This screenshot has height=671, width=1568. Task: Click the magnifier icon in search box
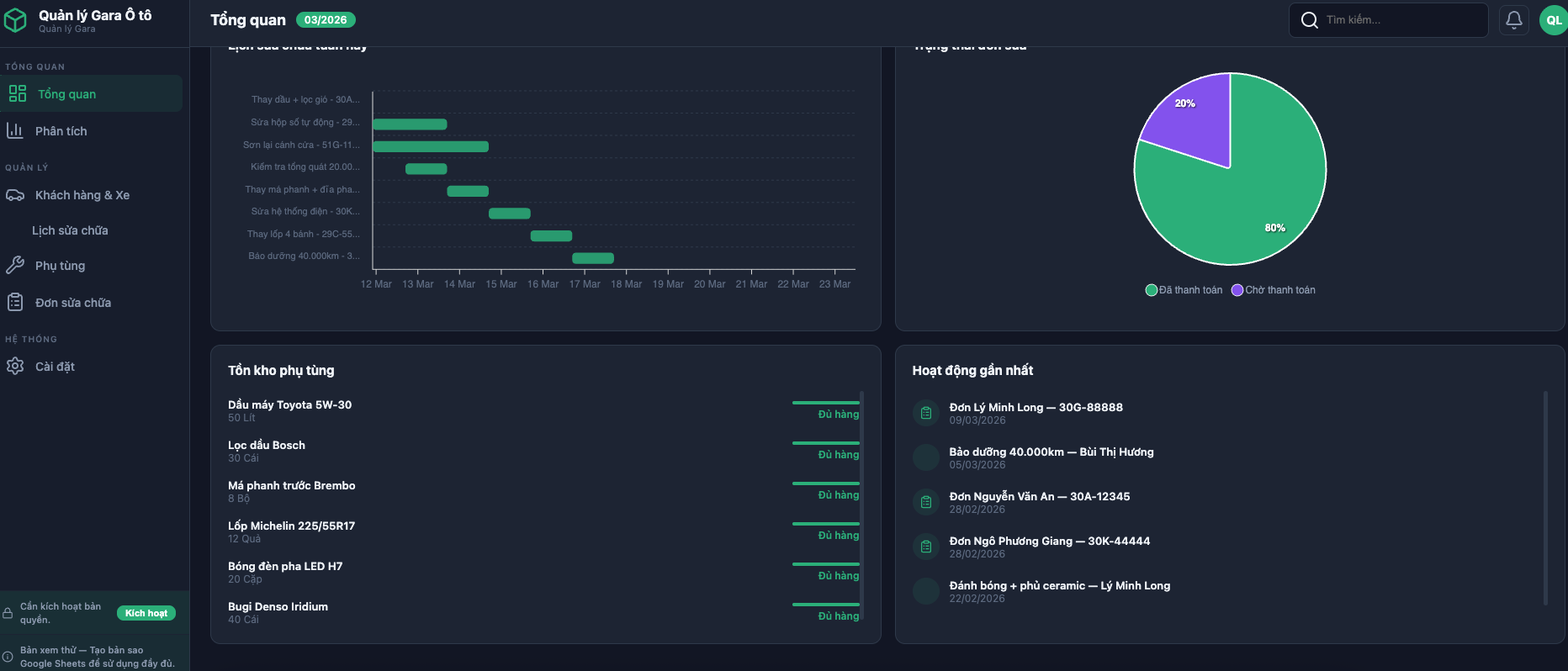tap(1309, 20)
